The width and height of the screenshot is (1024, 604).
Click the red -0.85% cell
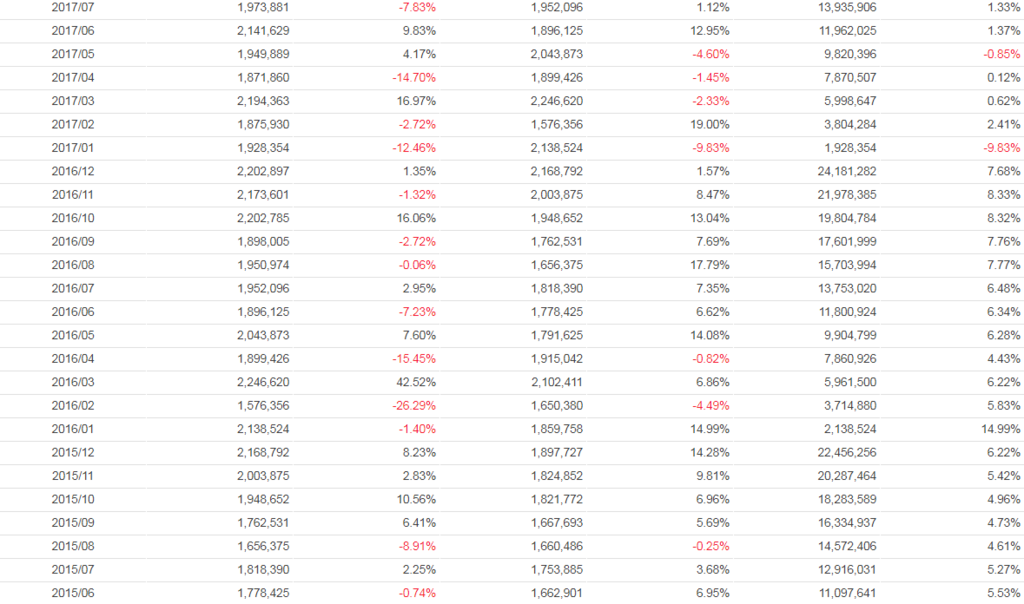(x=1001, y=54)
